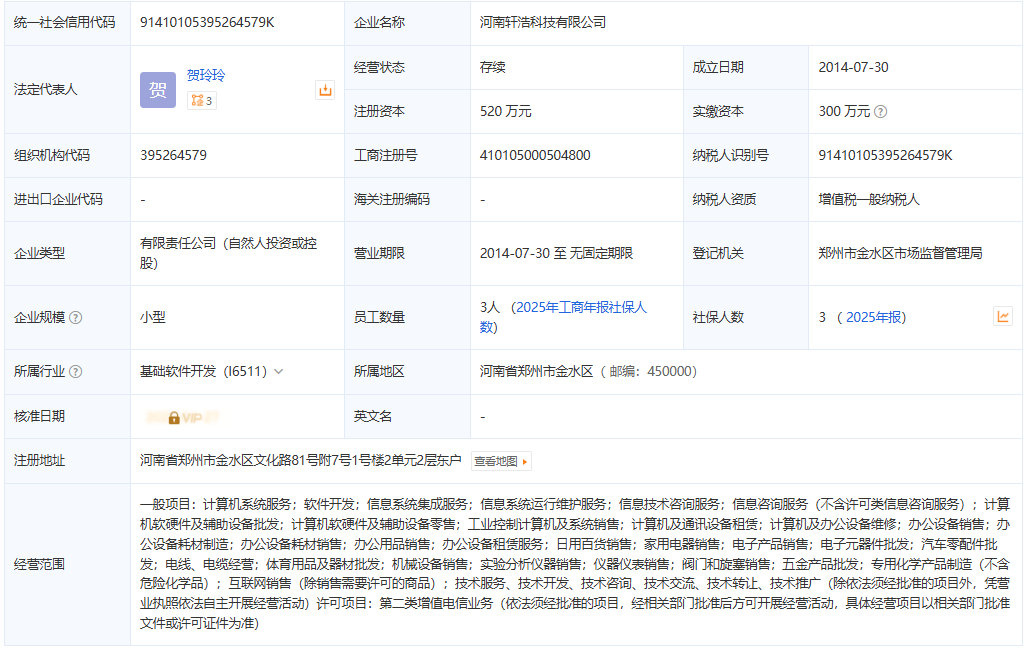1026x653 pixels.
Task: Select company size value 小型
Action: 152,317
